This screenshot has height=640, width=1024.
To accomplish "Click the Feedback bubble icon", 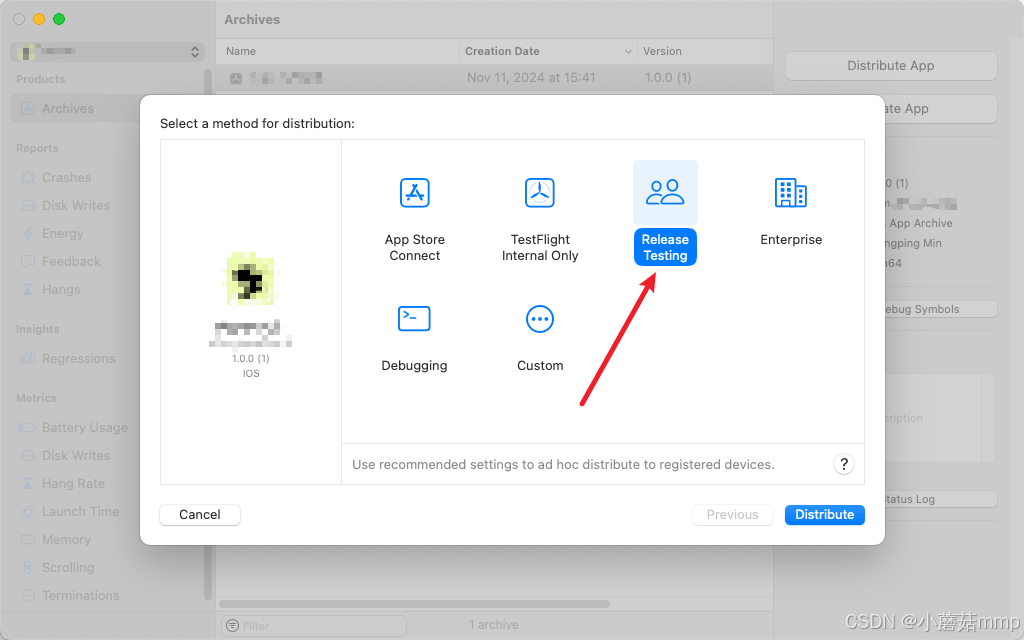I will pos(28,262).
